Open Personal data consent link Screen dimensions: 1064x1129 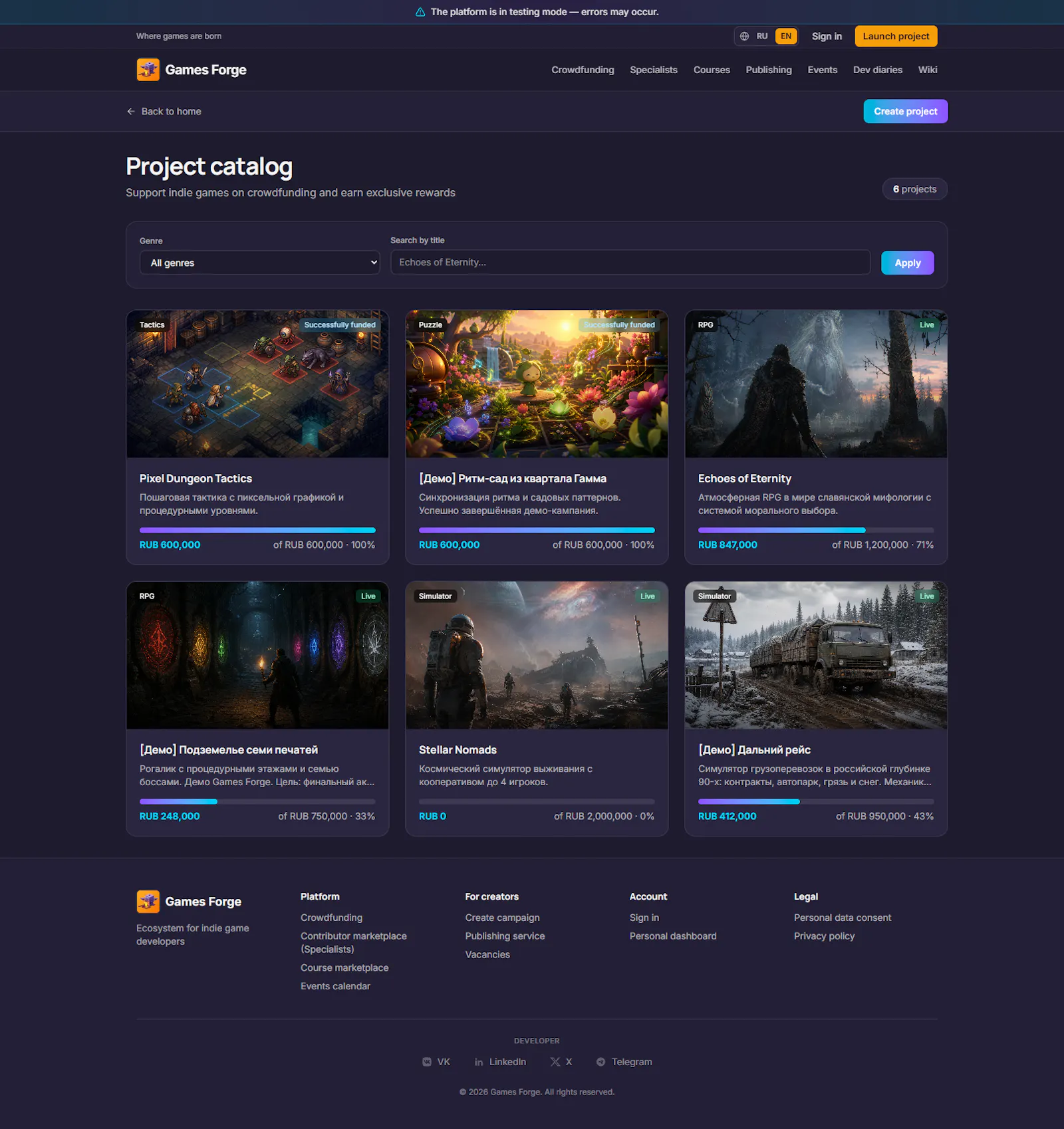click(x=843, y=918)
